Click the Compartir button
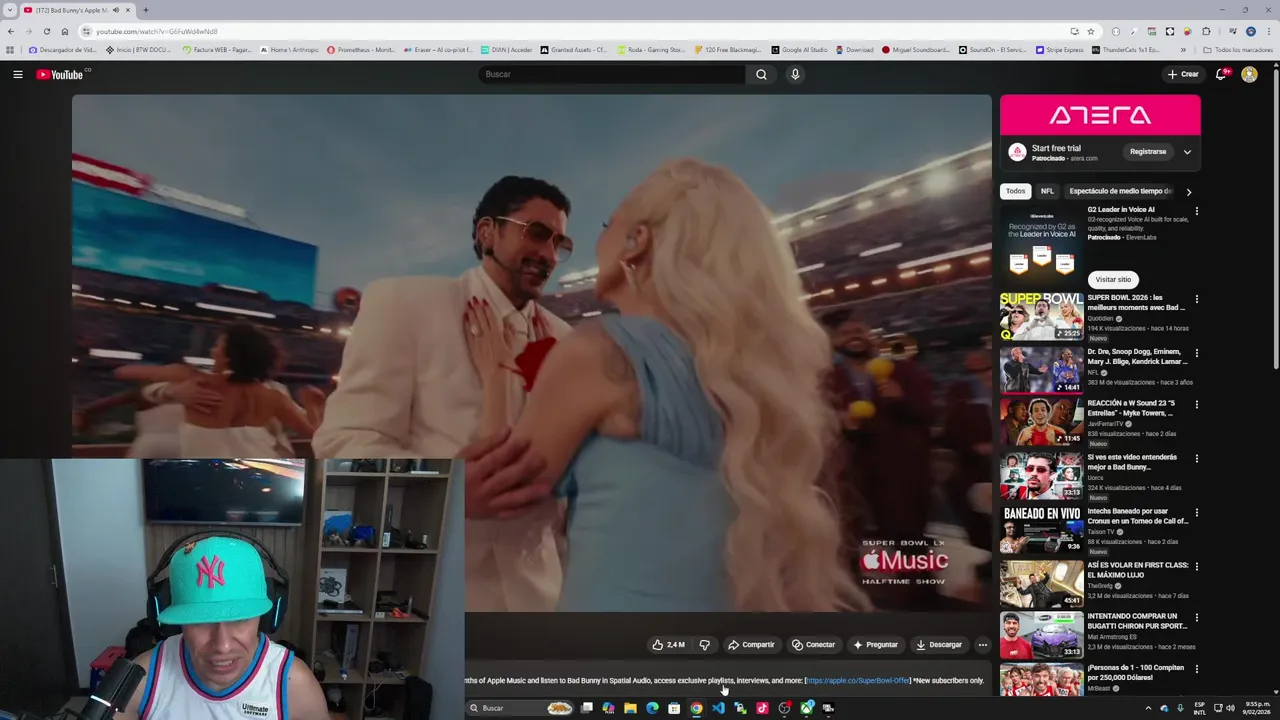The height and width of the screenshot is (720, 1280). click(751, 645)
